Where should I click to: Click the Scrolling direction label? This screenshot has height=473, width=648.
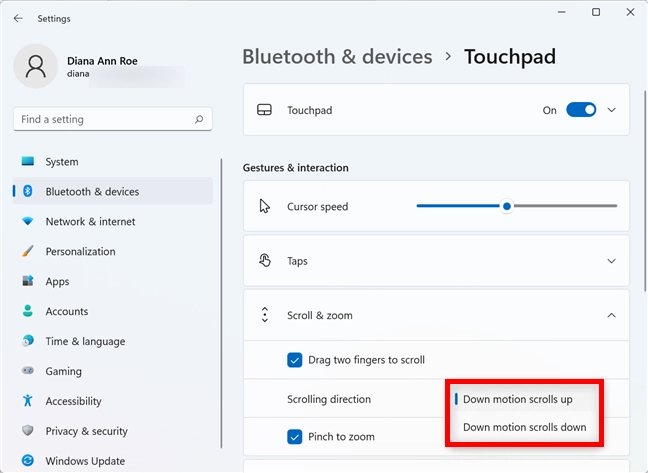329,399
